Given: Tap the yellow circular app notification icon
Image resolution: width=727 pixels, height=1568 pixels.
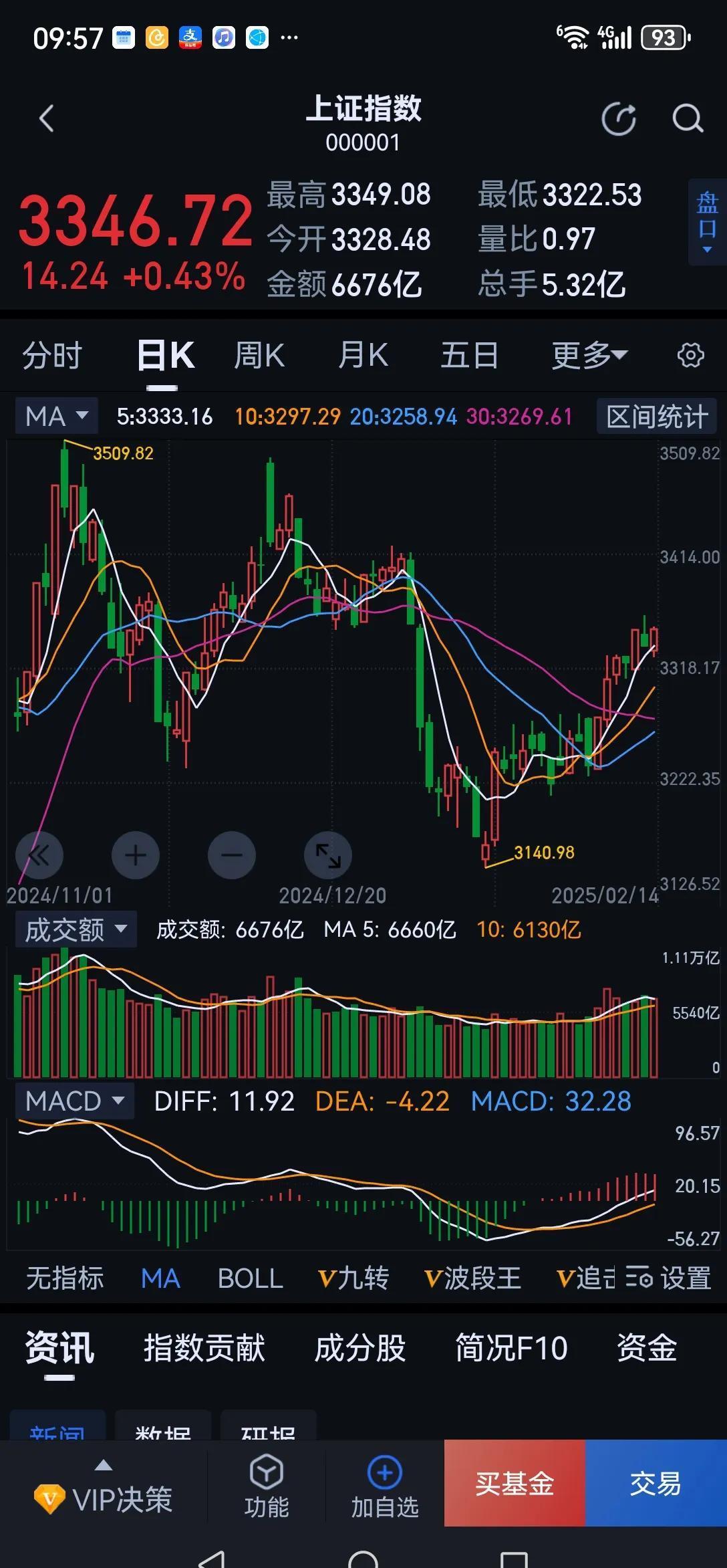Looking at the screenshot, I should 157,38.
